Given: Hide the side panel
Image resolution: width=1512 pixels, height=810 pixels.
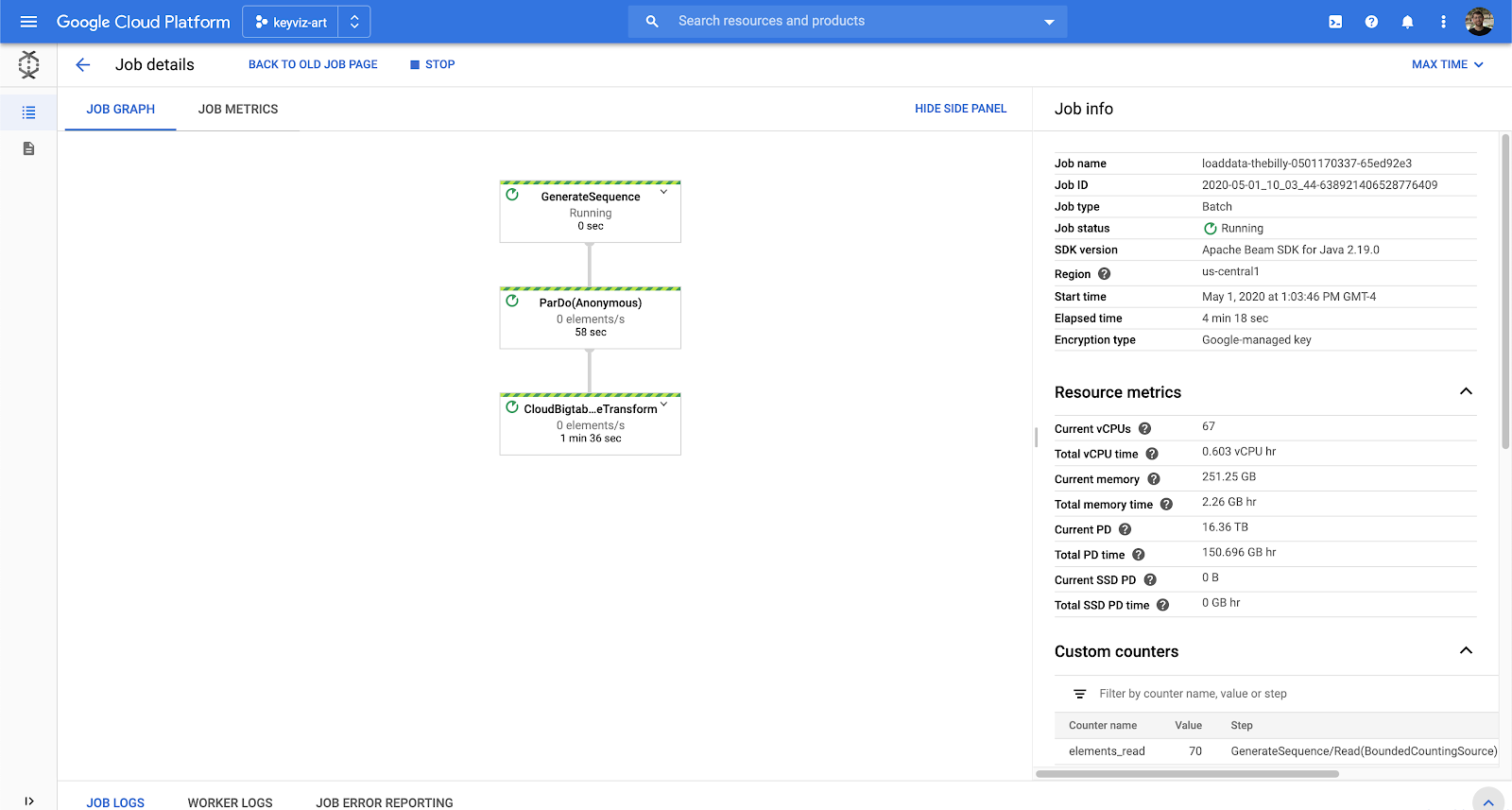Looking at the screenshot, I should click(x=960, y=109).
